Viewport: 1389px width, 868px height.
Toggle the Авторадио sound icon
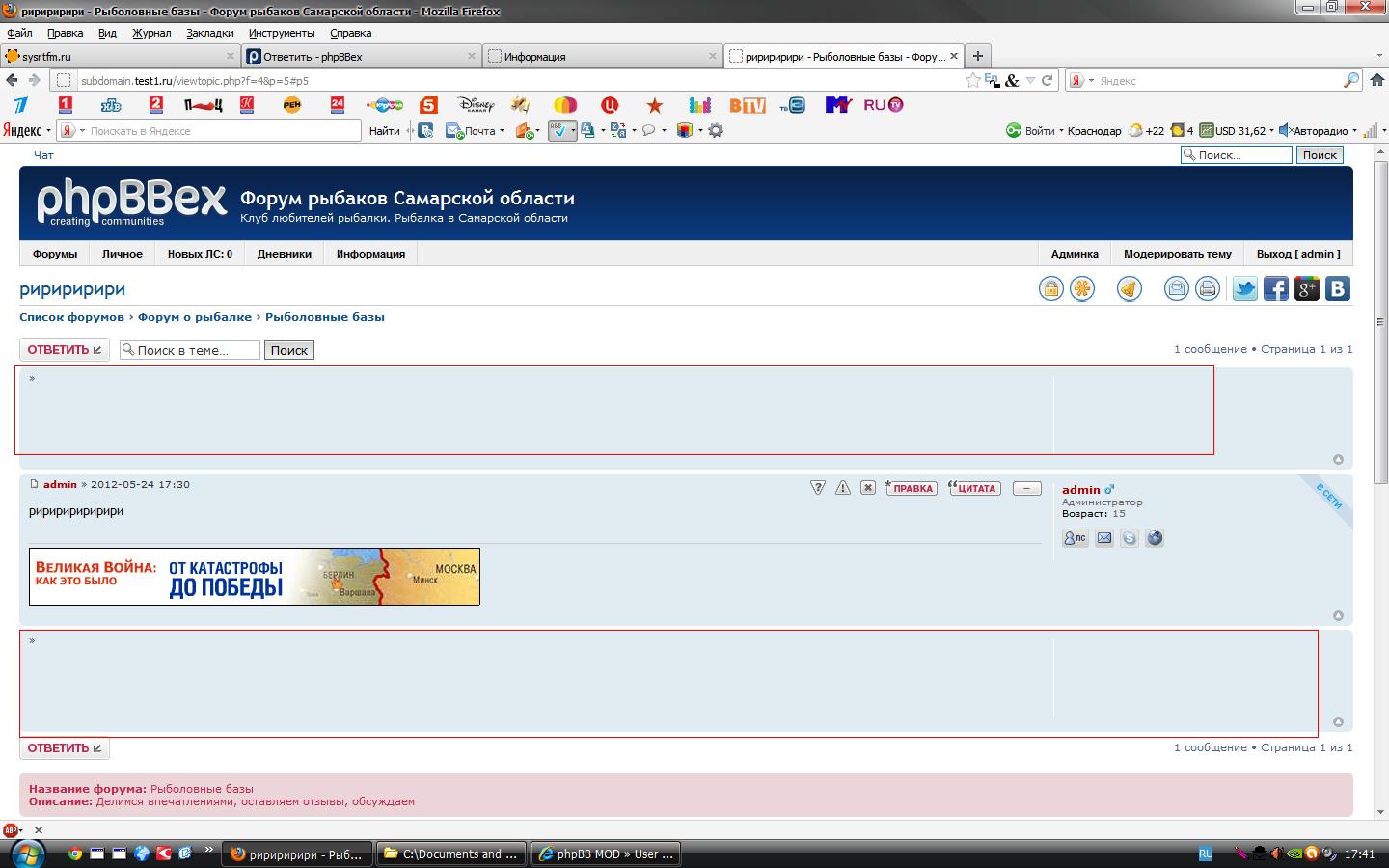click(x=1284, y=131)
